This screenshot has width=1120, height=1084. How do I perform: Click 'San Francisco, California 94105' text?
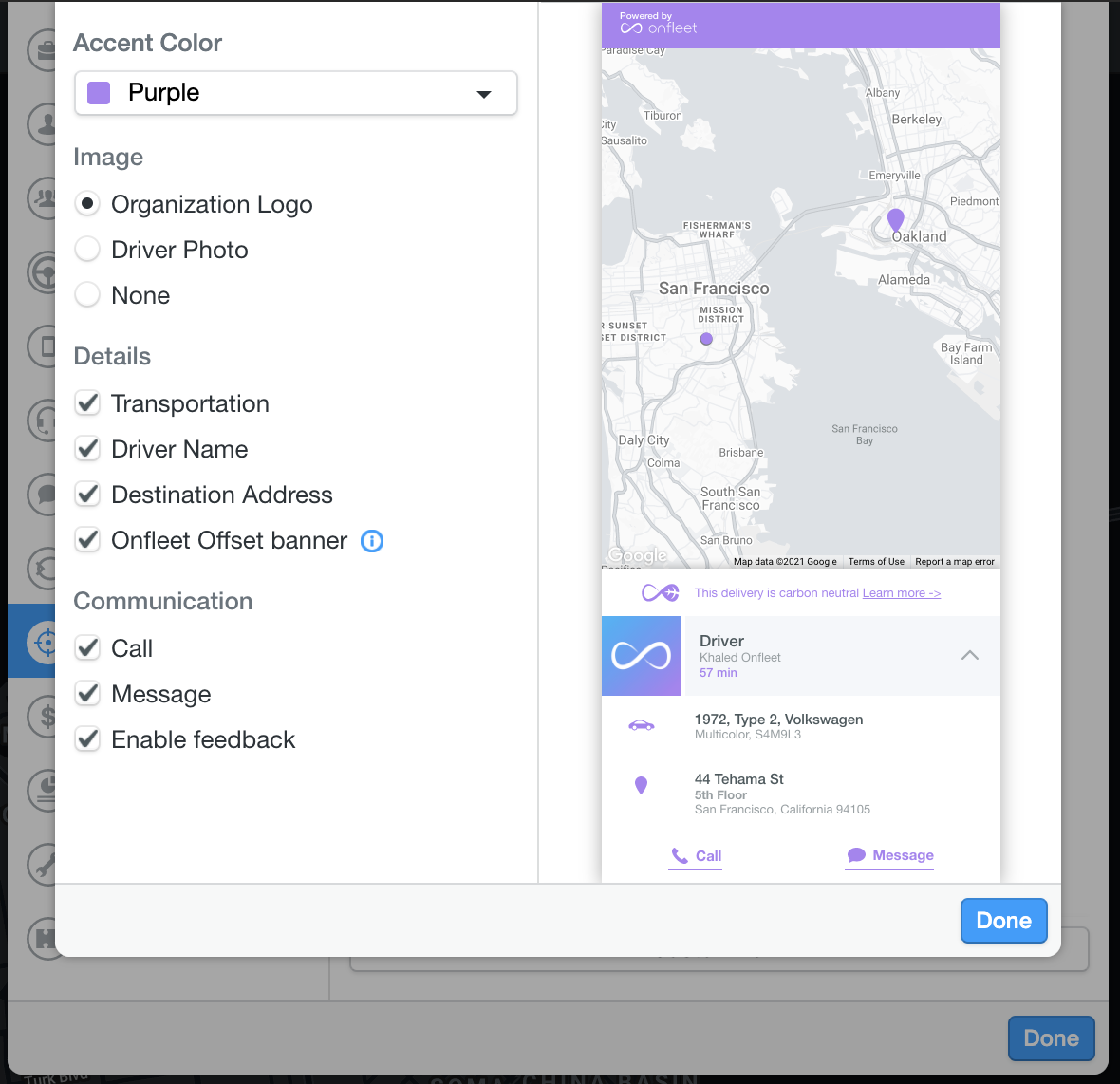pos(782,809)
